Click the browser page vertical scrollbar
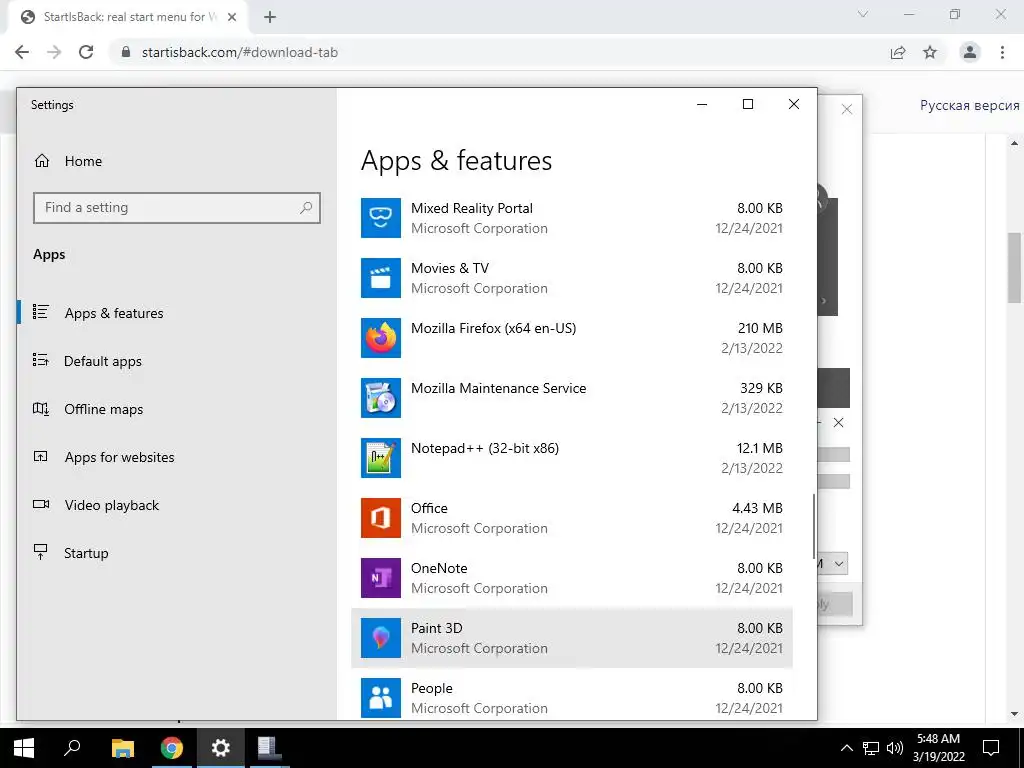The width and height of the screenshot is (1024, 768). pyautogui.click(x=1014, y=267)
